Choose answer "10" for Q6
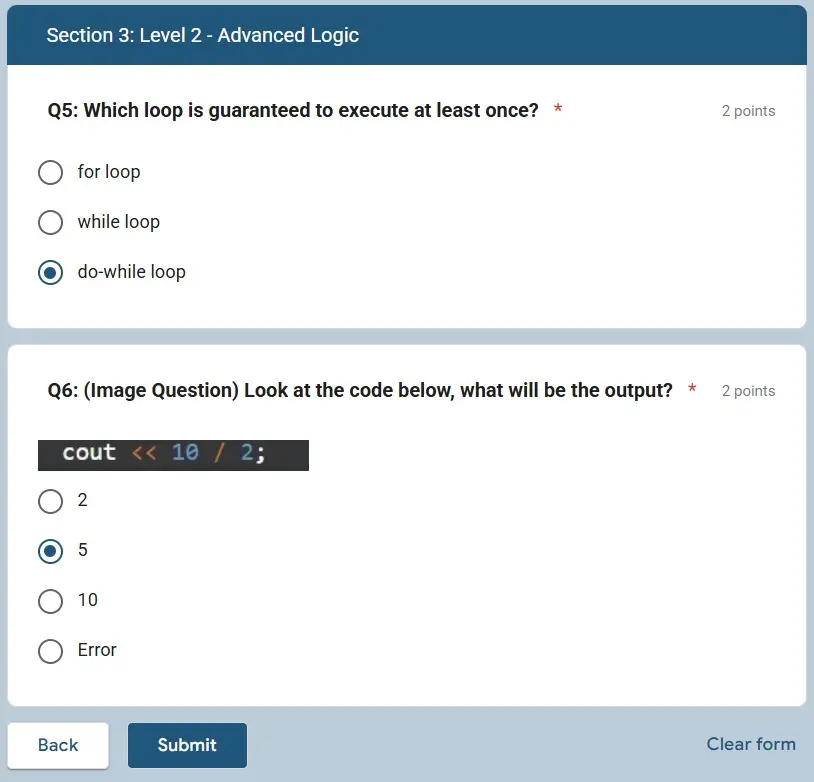The height and width of the screenshot is (782, 814). click(x=50, y=601)
